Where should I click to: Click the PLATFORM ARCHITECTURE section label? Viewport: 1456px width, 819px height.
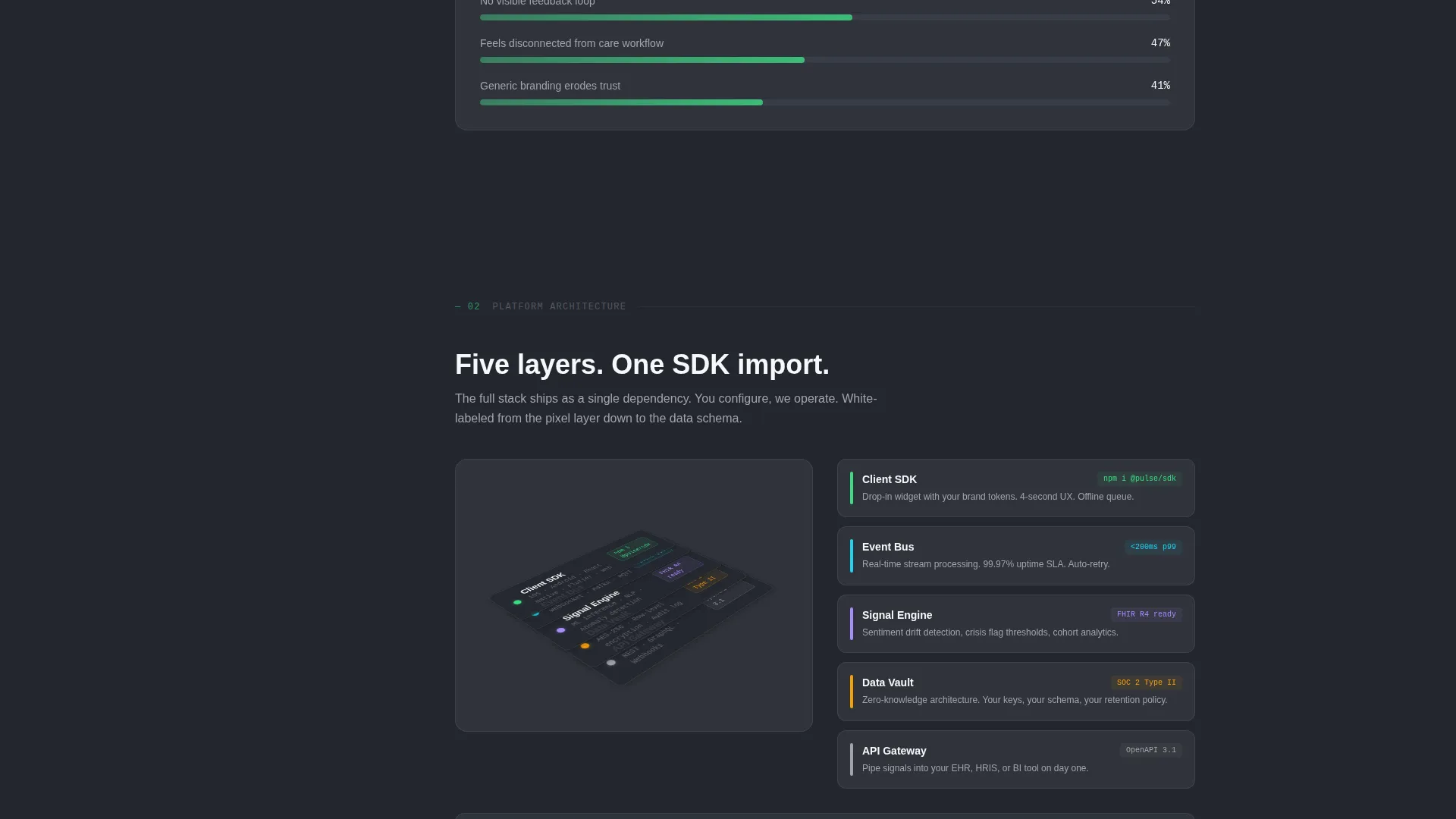[559, 306]
